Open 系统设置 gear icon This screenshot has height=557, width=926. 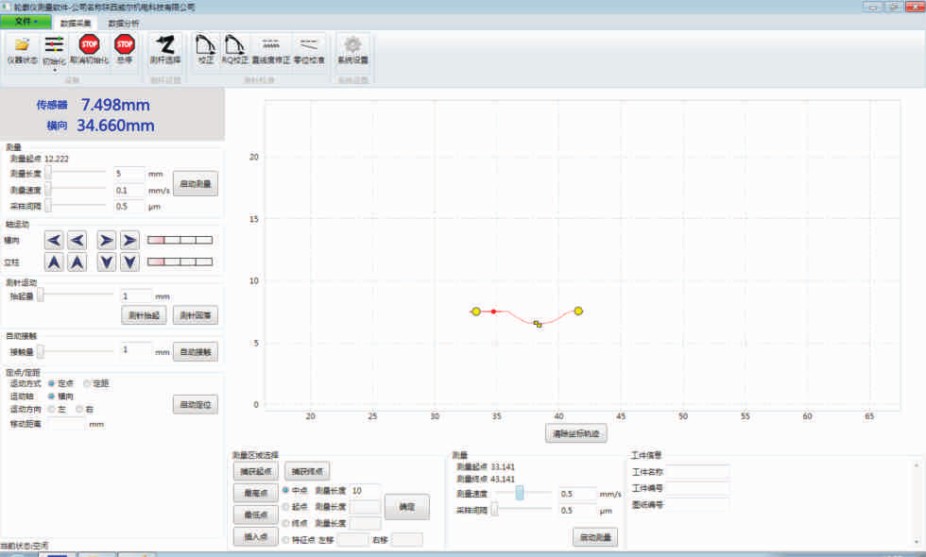(353, 47)
